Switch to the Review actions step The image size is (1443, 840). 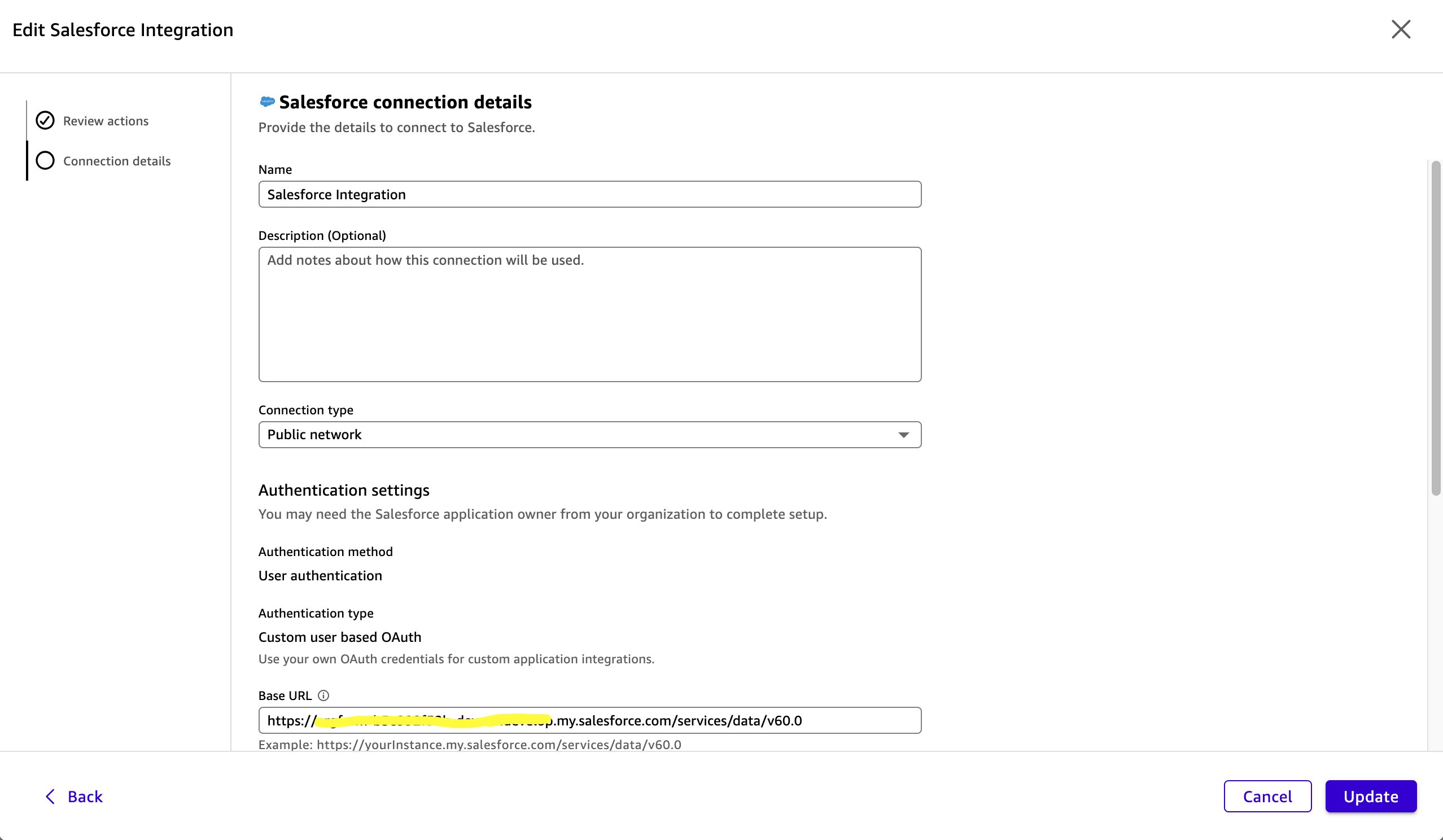106,121
